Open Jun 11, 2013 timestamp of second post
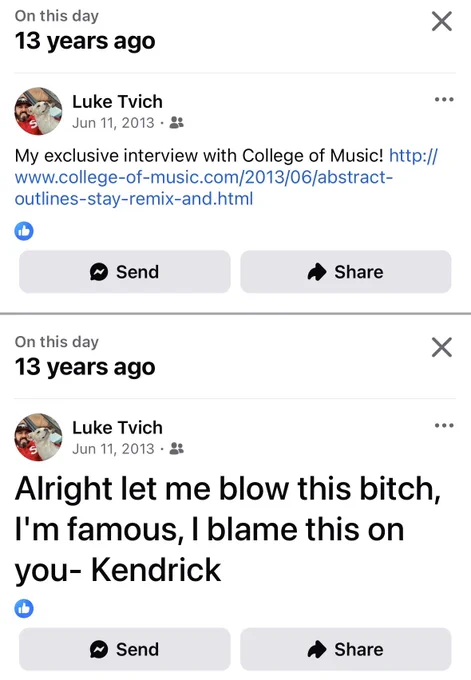471x680 pixels. point(113,449)
